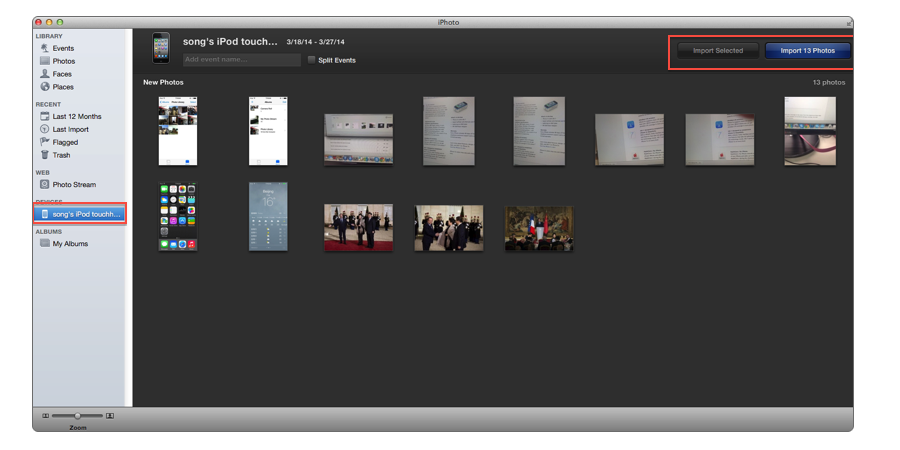Click the Events palm tree icon
Viewport: 900px width, 450px height.
click(x=45, y=48)
